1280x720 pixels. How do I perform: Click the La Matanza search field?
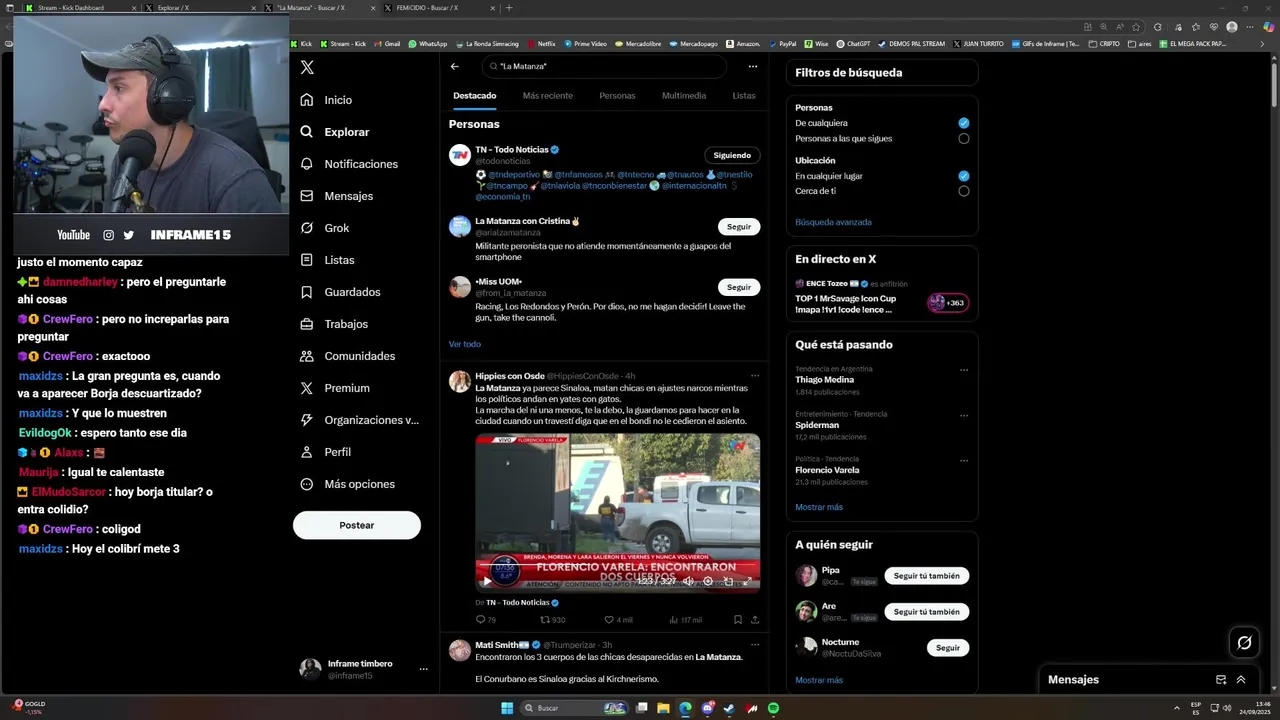tap(604, 66)
